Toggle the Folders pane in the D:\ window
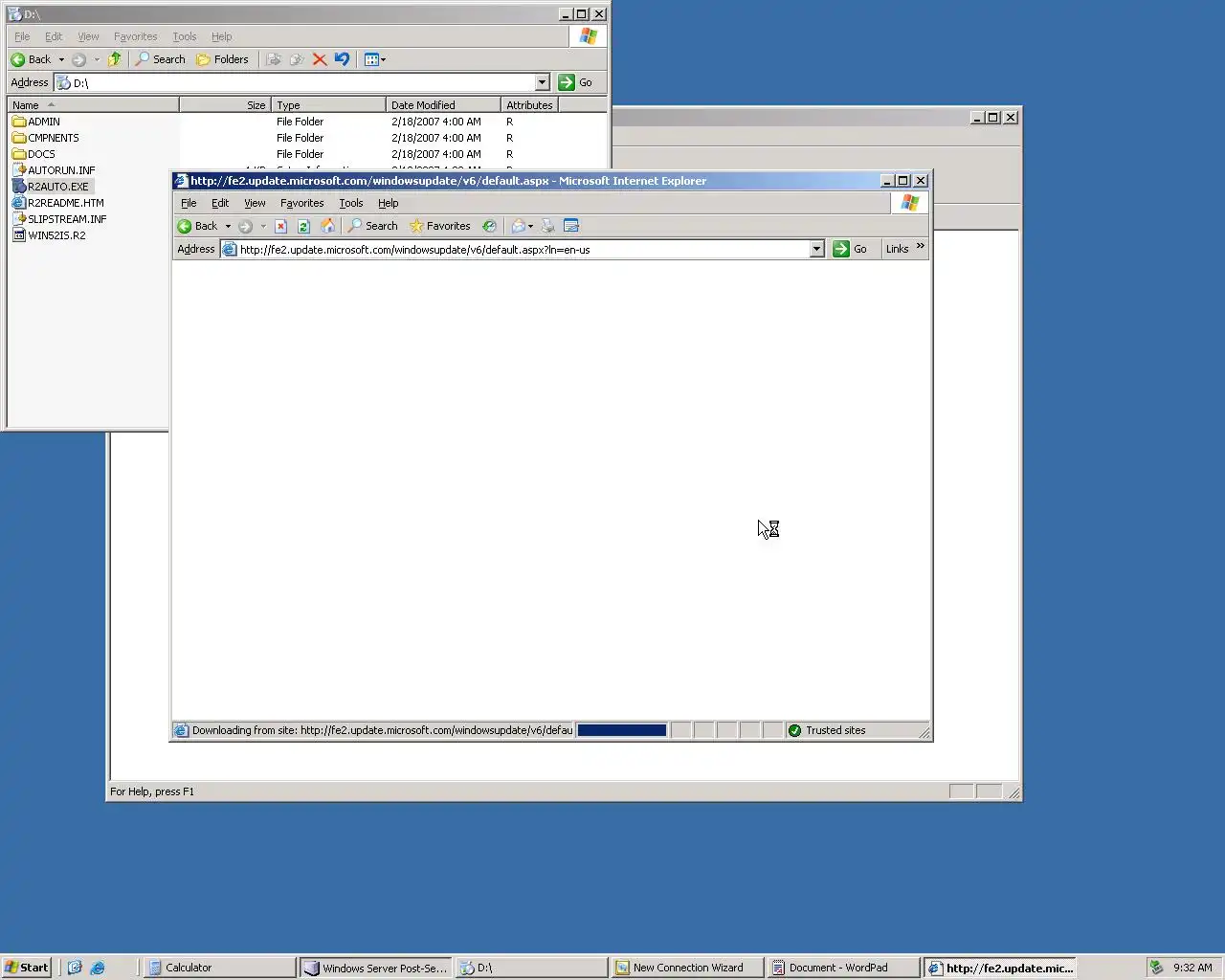The image size is (1225, 980). [222, 59]
